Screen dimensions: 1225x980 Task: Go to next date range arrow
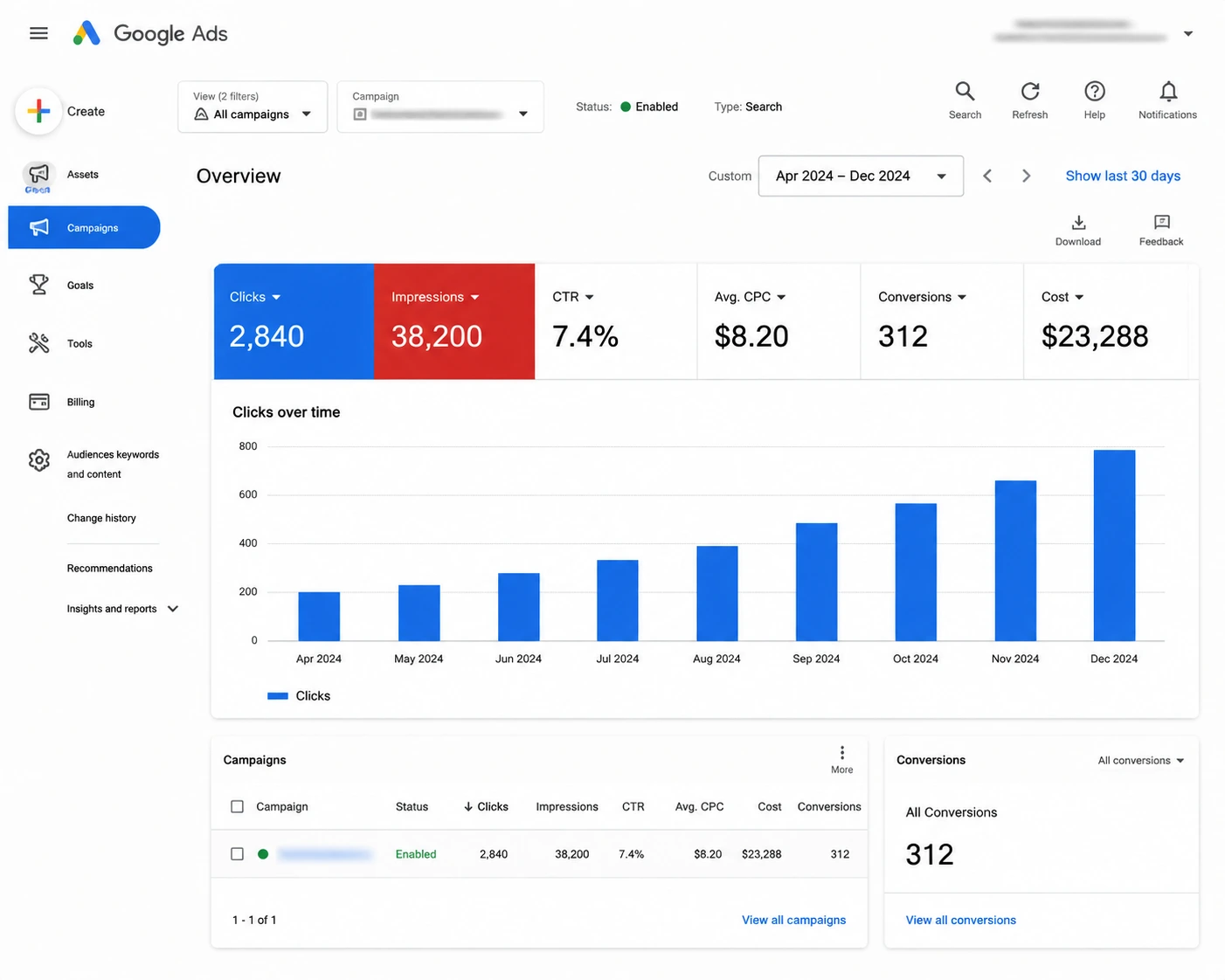(x=1026, y=176)
